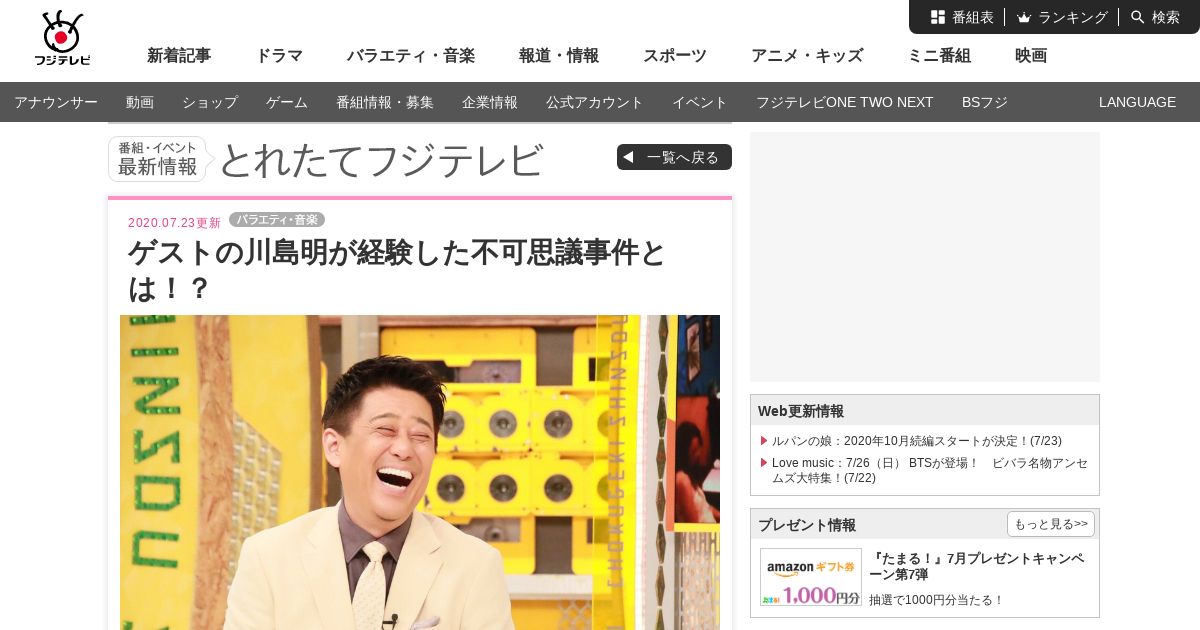
Task: Open ランキング crown icon link
Action: (x=1062, y=17)
